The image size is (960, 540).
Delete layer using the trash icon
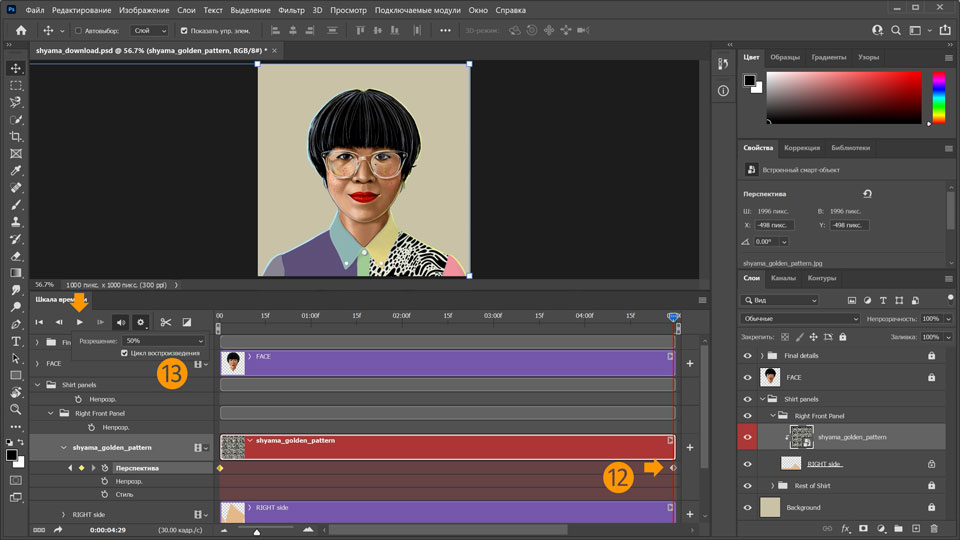click(934, 528)
